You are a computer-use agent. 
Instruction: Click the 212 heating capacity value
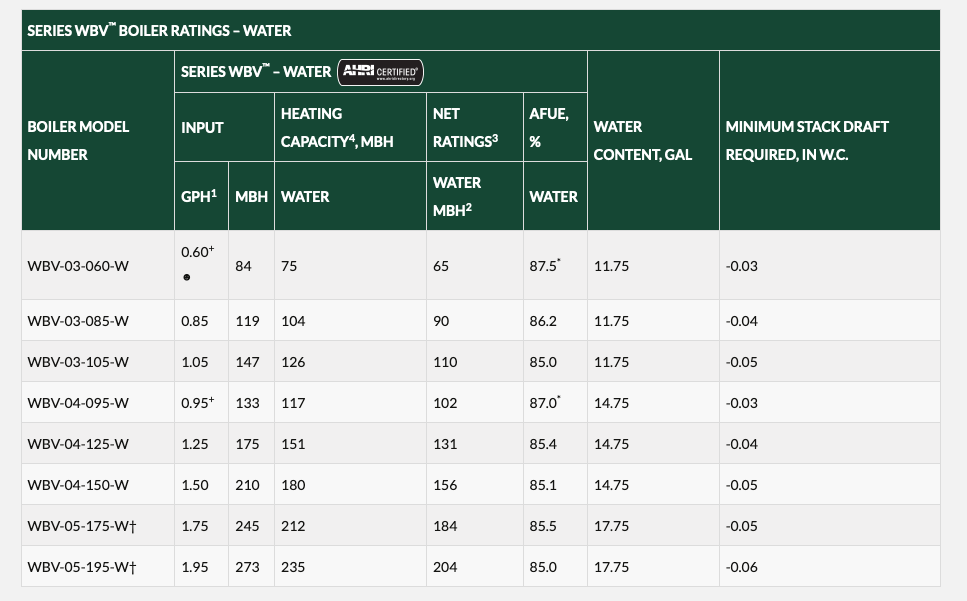293,526
